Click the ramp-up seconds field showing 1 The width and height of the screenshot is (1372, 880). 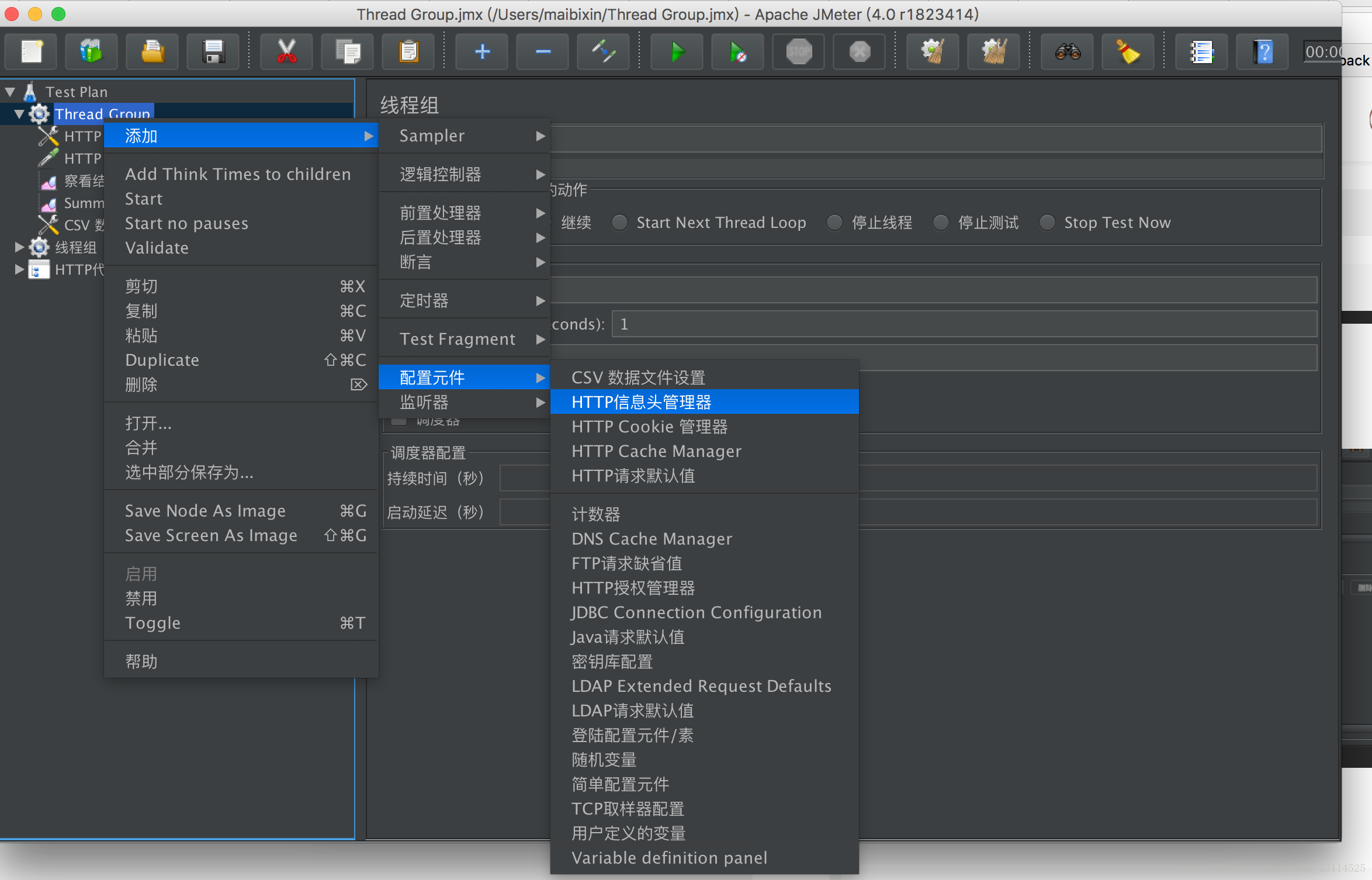tap(964, 324)
